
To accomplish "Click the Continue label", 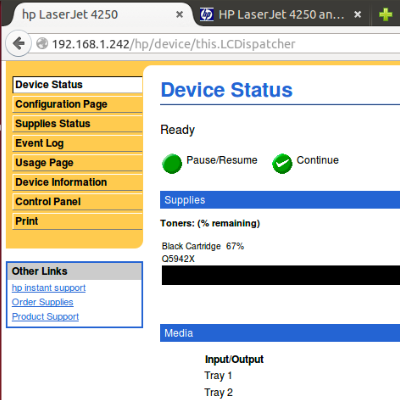I will point(317,160).
